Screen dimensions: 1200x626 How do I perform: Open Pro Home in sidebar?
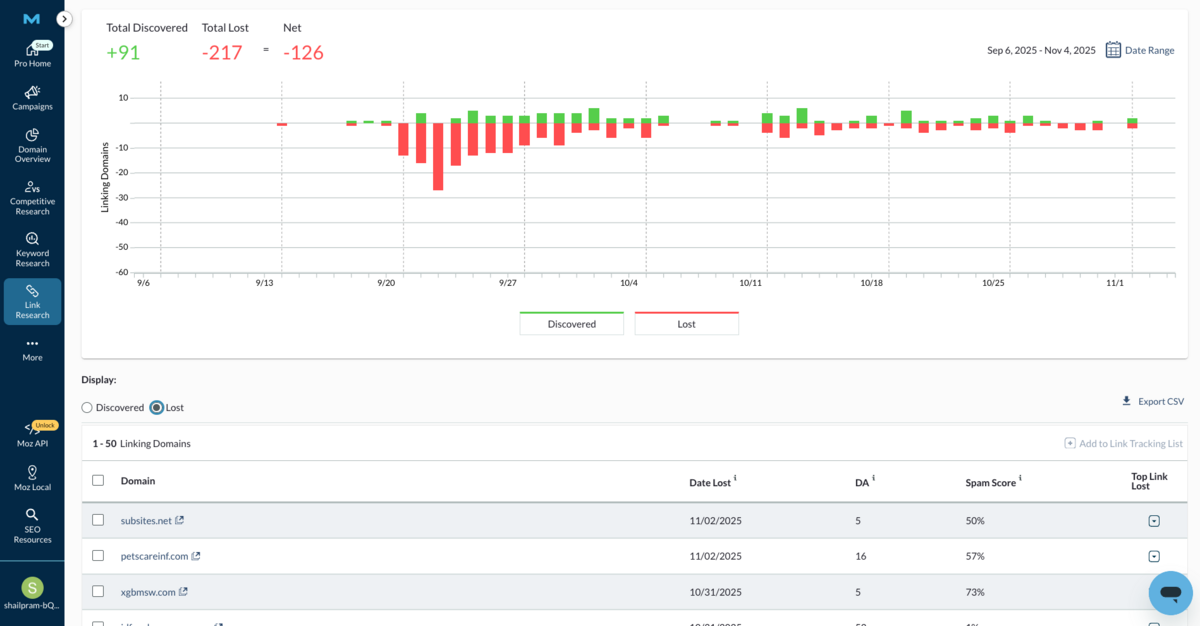click(x=32, y=55)
